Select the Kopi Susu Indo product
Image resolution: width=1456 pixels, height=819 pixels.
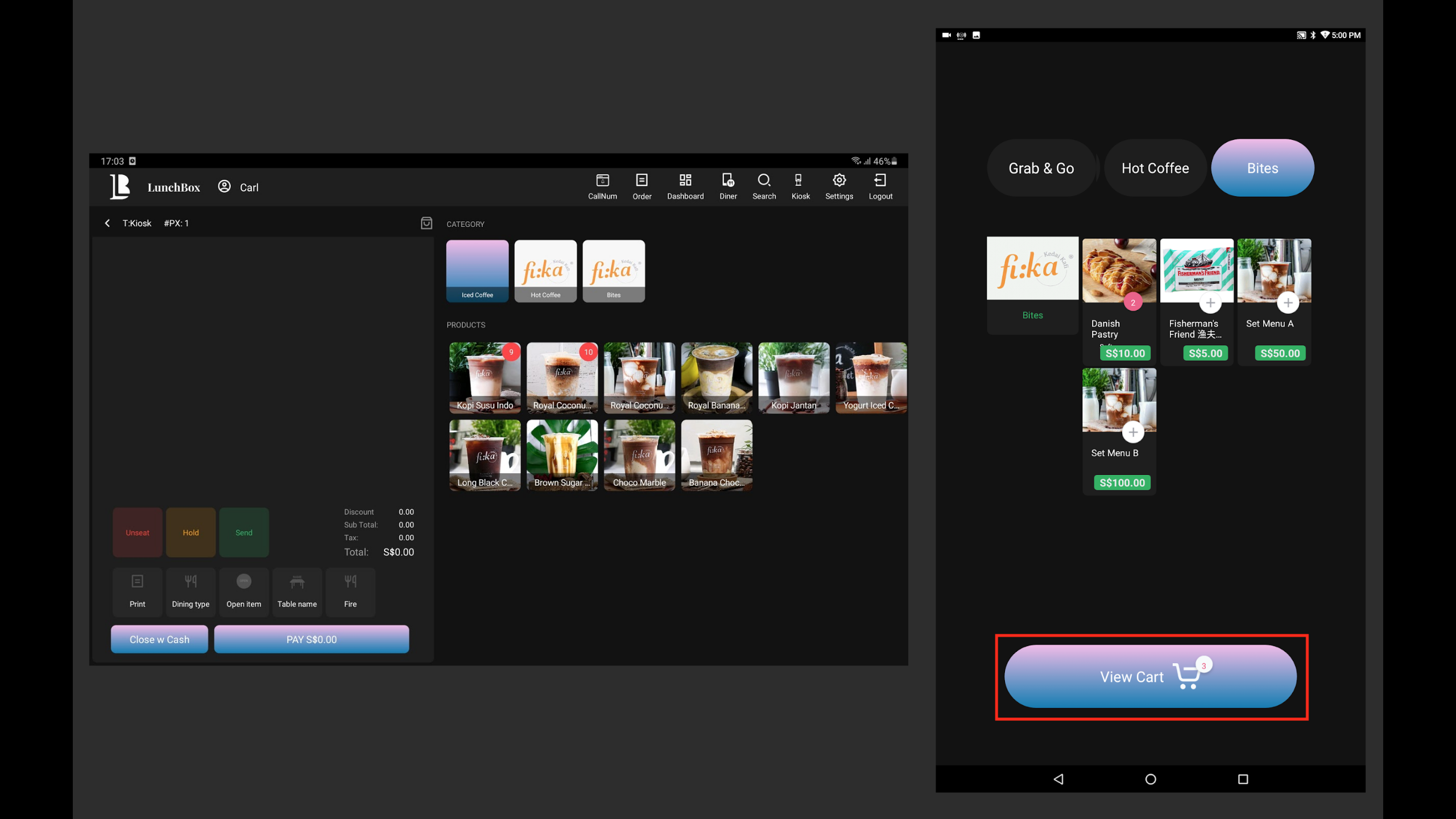pos(485,378)
